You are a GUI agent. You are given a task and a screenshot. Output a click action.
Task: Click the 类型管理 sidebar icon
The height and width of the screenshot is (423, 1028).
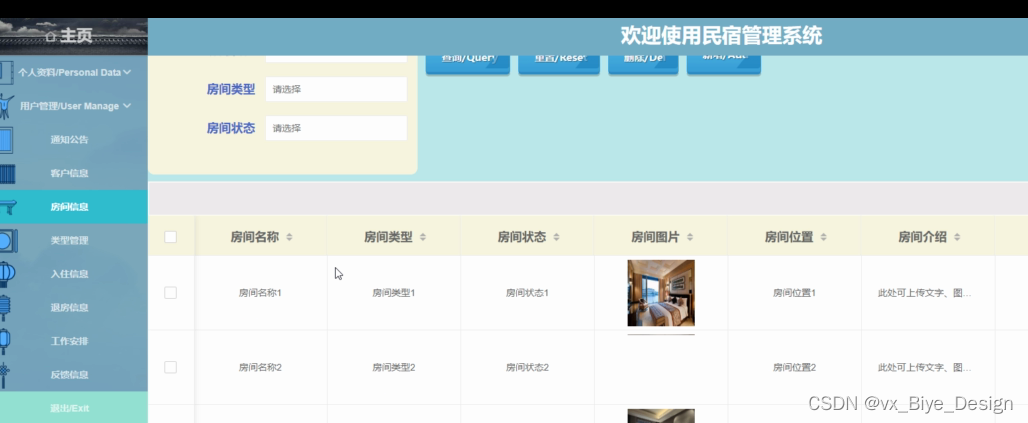coord(9,241)
